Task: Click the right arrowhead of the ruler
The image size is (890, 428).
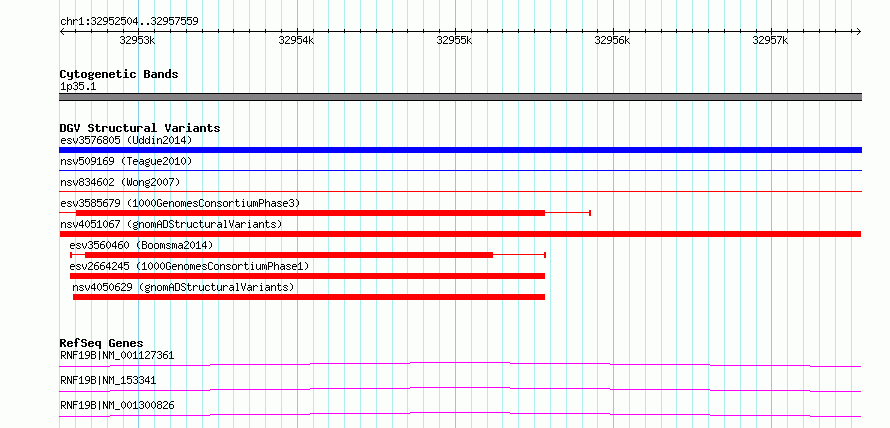Action: [x=858, y=31]
